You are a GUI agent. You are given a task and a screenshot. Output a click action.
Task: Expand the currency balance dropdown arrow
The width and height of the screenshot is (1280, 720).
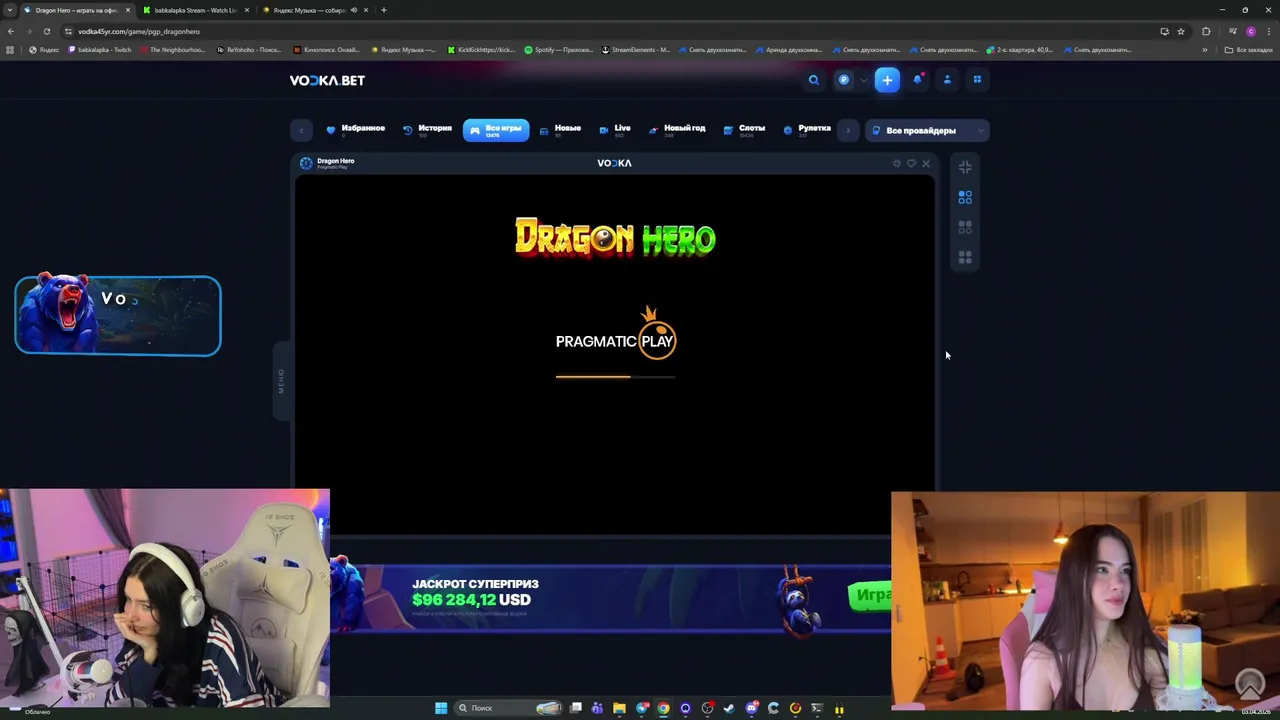(x=864, y=80)
